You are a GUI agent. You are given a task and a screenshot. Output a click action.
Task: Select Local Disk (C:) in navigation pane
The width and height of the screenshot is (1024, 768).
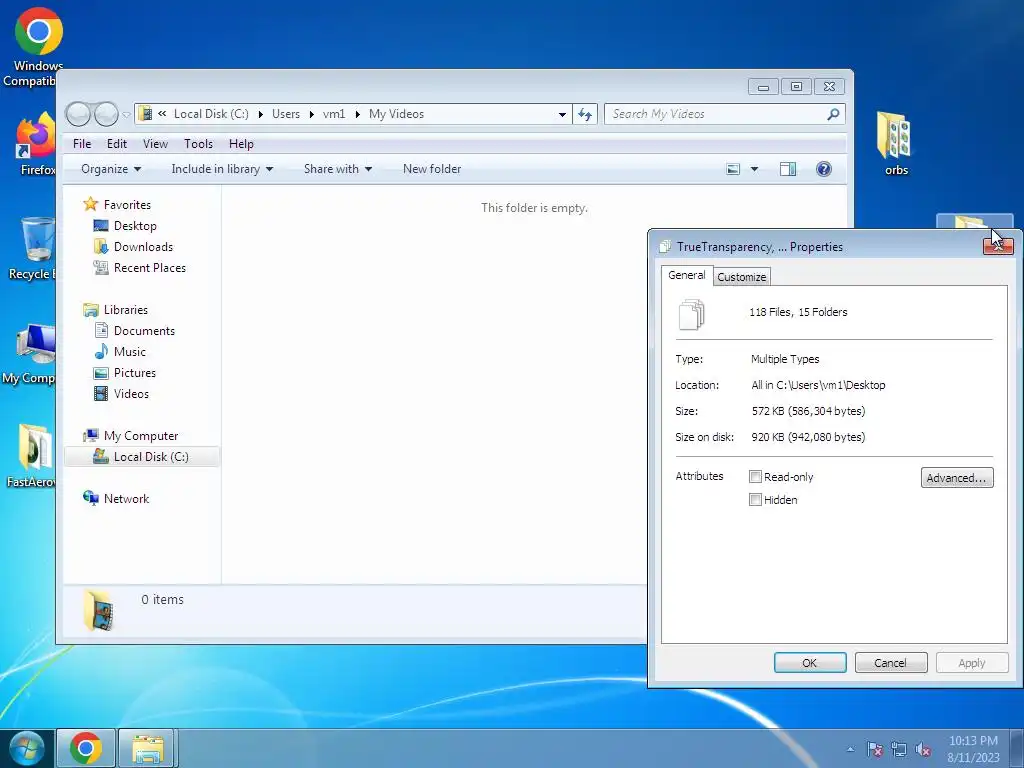tap(142, 457)
